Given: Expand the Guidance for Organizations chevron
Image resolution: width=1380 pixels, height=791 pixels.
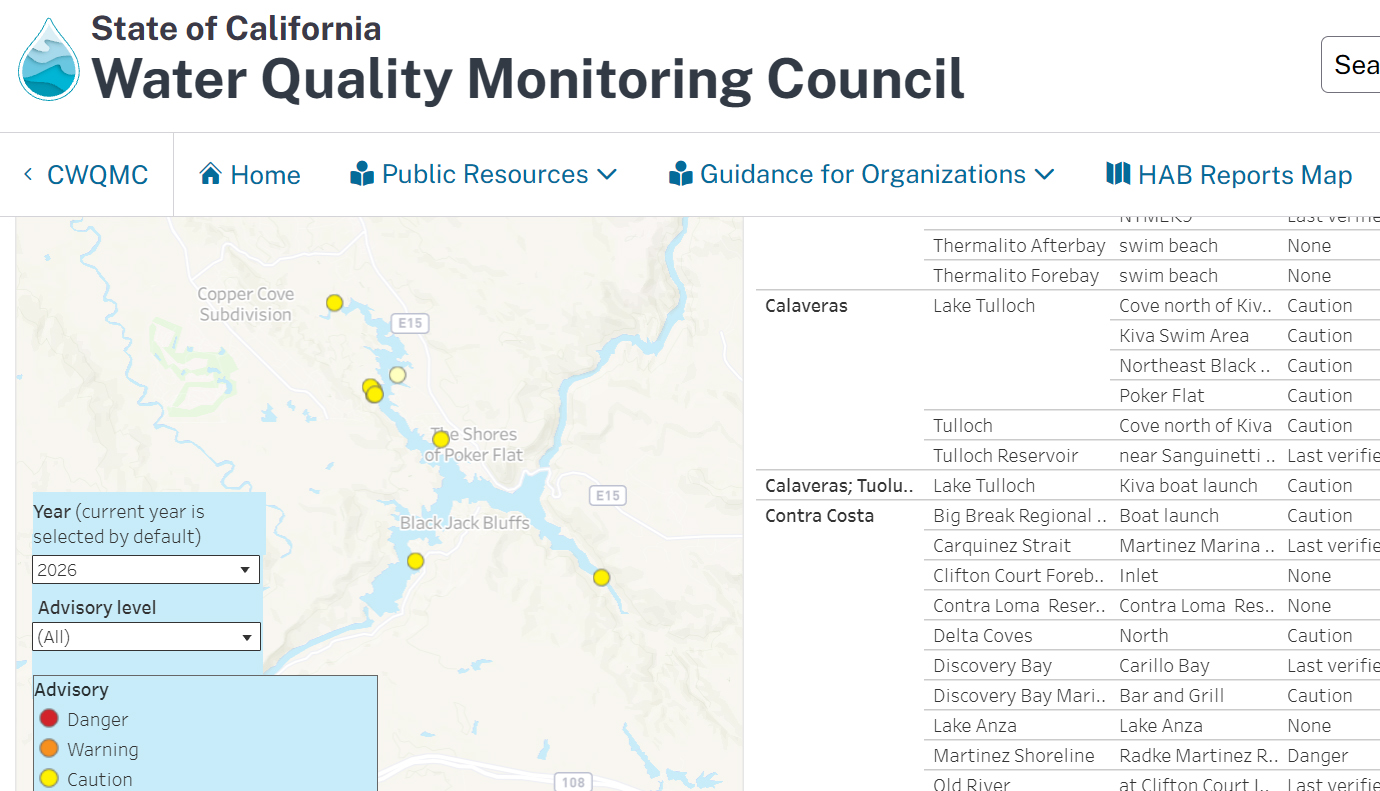Looking at the screenshot, I should [x=1044, y=174].
